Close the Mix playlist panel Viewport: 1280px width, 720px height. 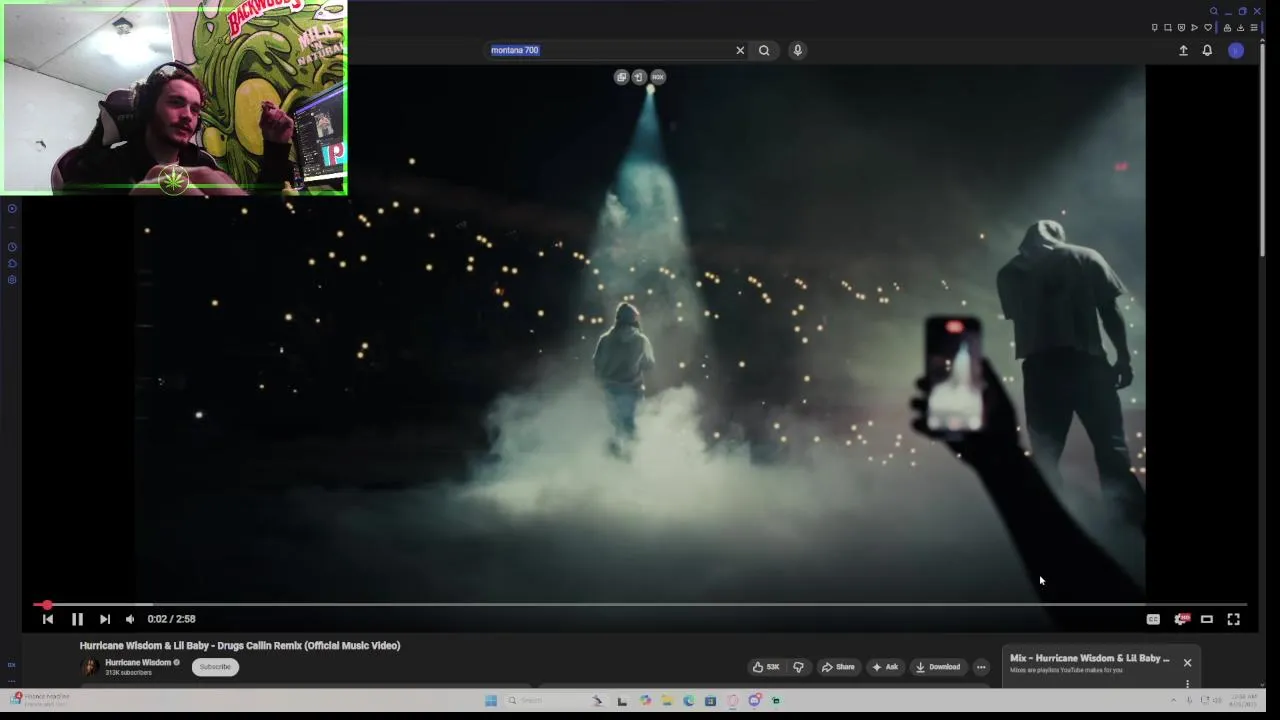(1187, 662)
